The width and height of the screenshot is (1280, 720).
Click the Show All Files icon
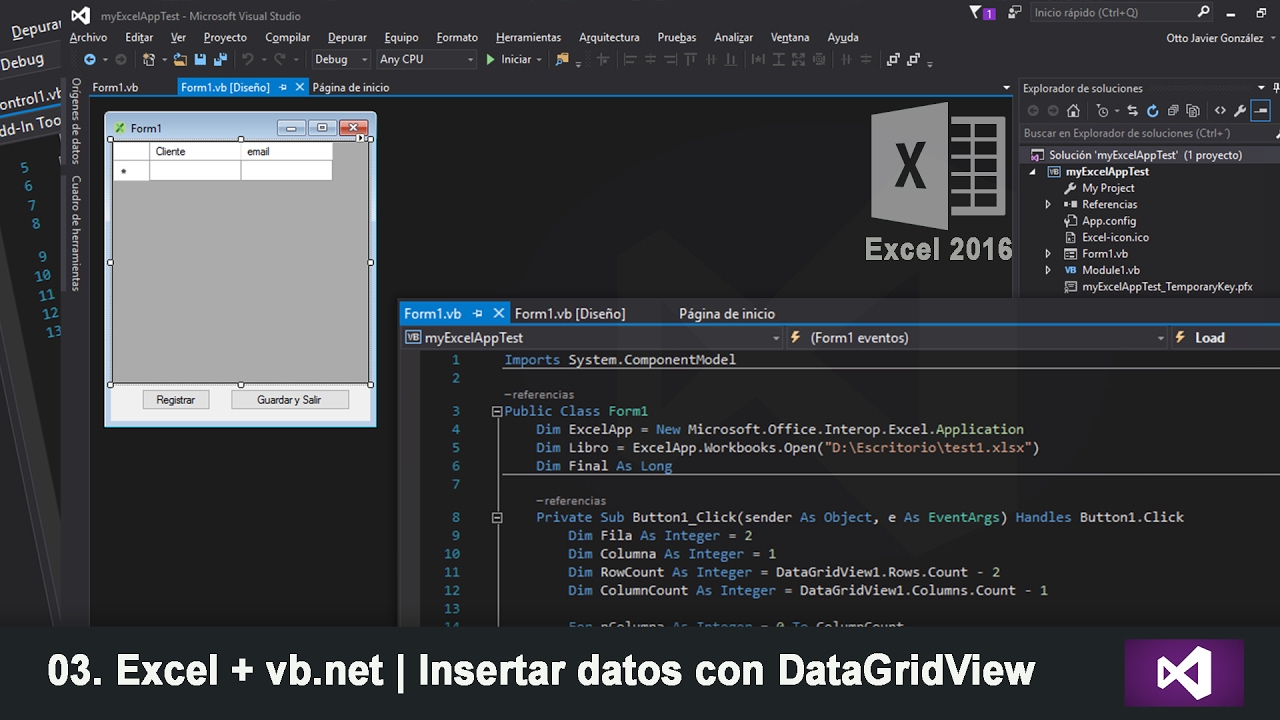[1192, 111]
